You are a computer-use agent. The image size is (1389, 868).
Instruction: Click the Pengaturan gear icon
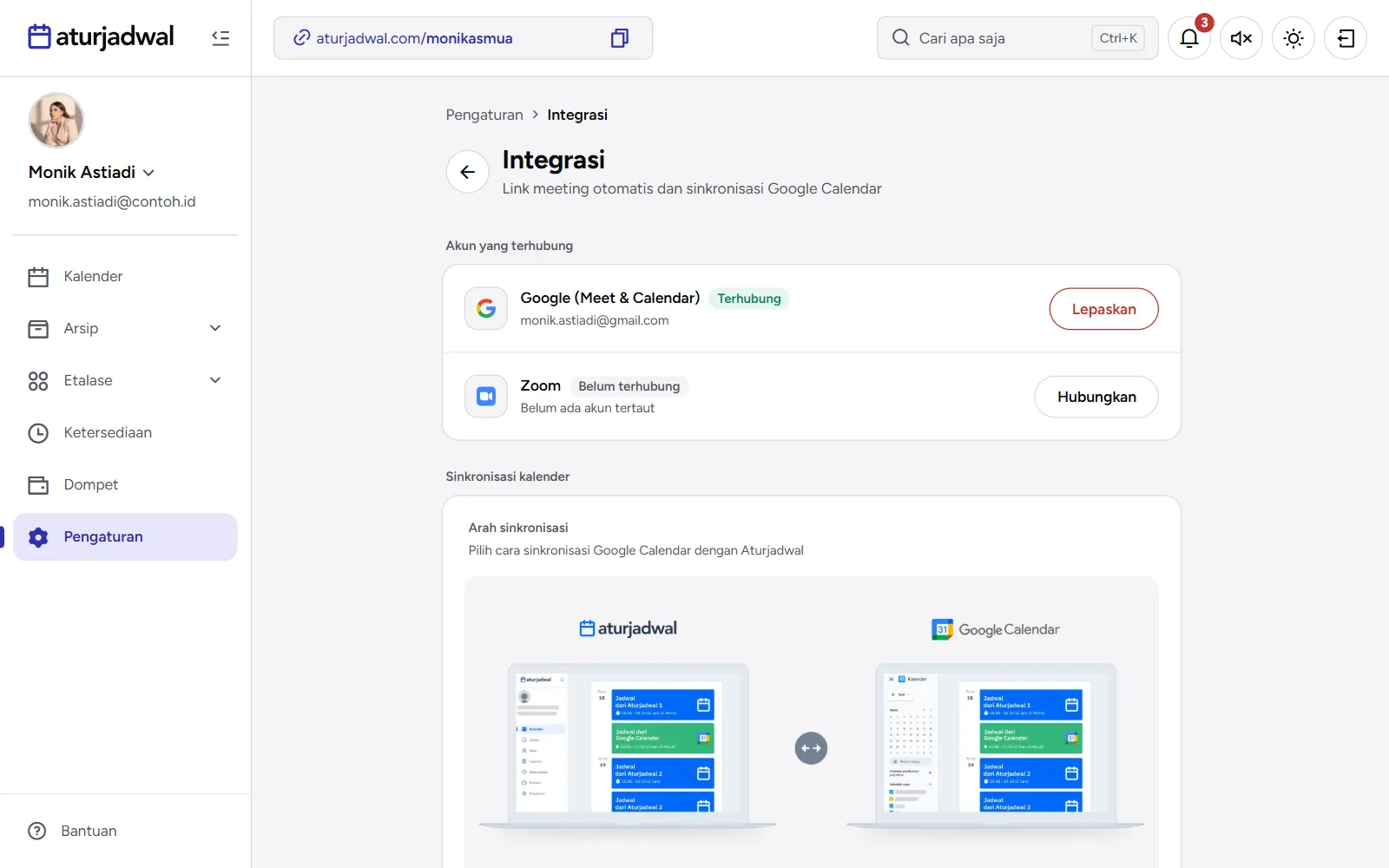(x=38, y=537)
